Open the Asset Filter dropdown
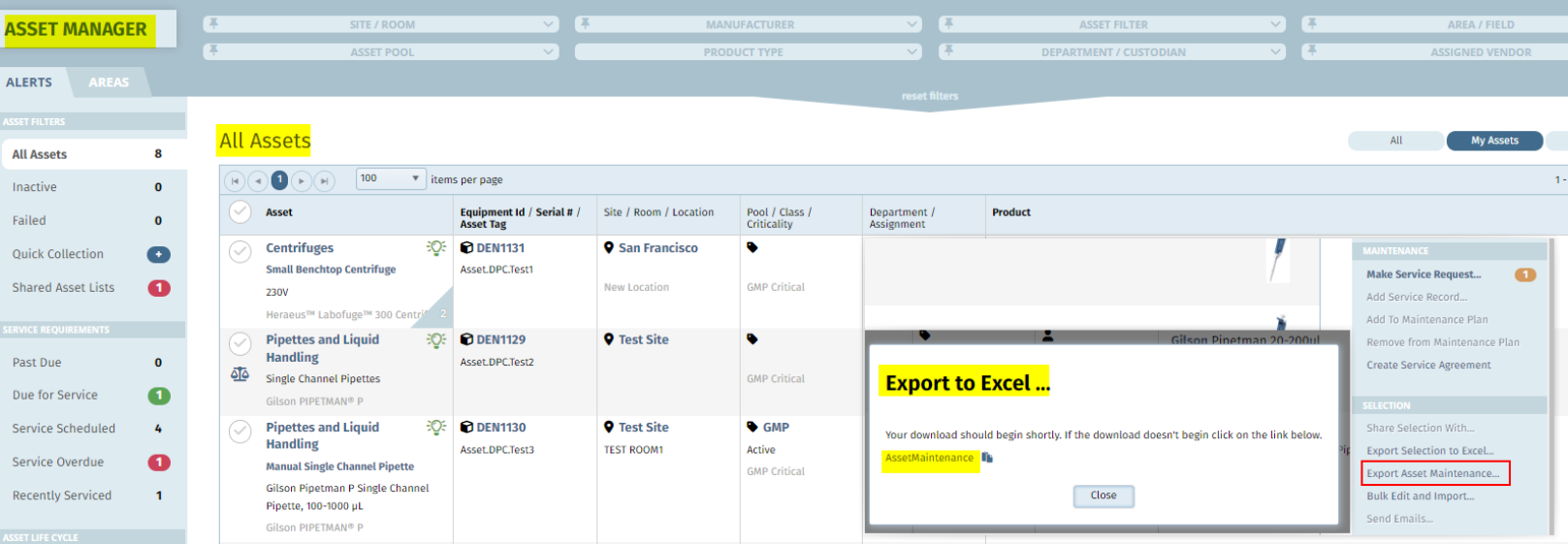 [x=1112, y=24]
